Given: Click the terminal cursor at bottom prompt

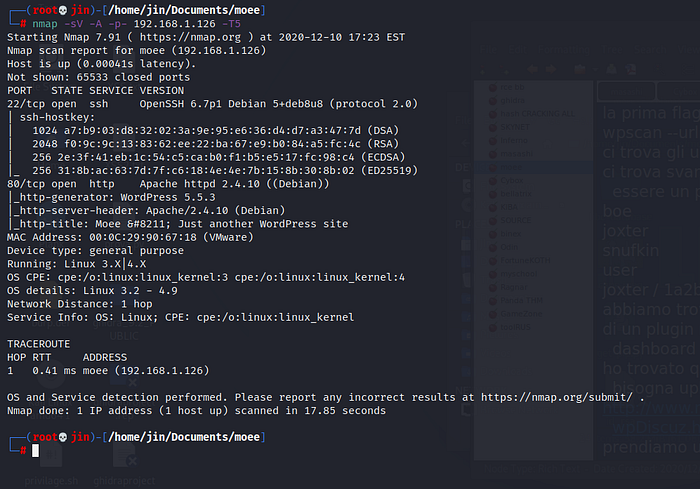Looking at the screenshot, I should 35,451.
